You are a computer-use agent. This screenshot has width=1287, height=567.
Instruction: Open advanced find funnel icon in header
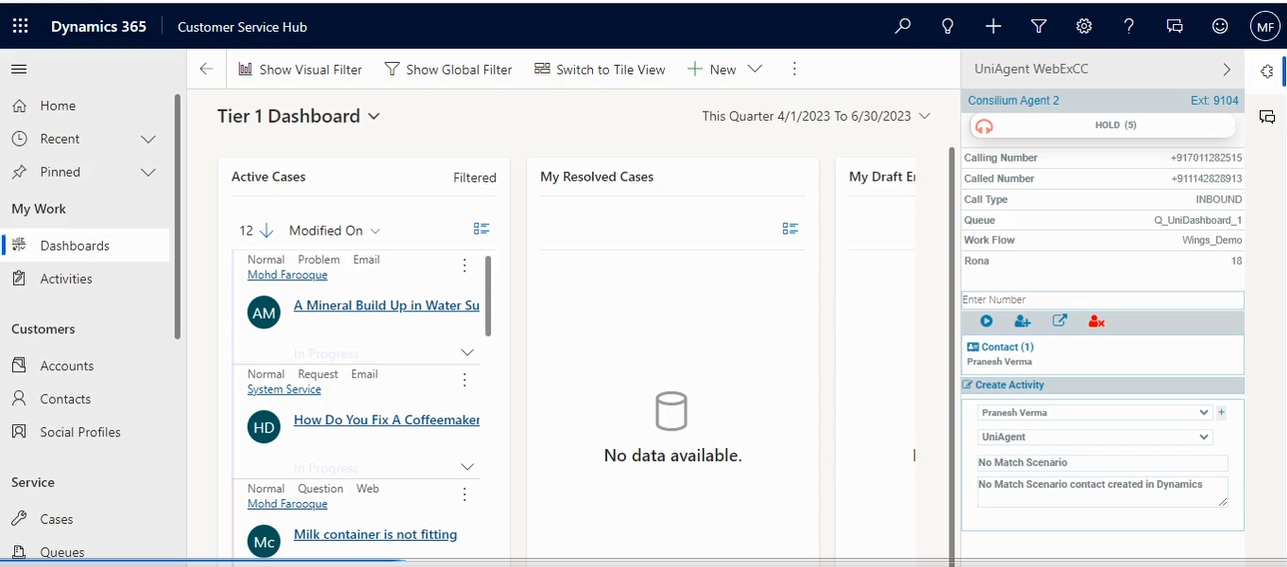1038,27
